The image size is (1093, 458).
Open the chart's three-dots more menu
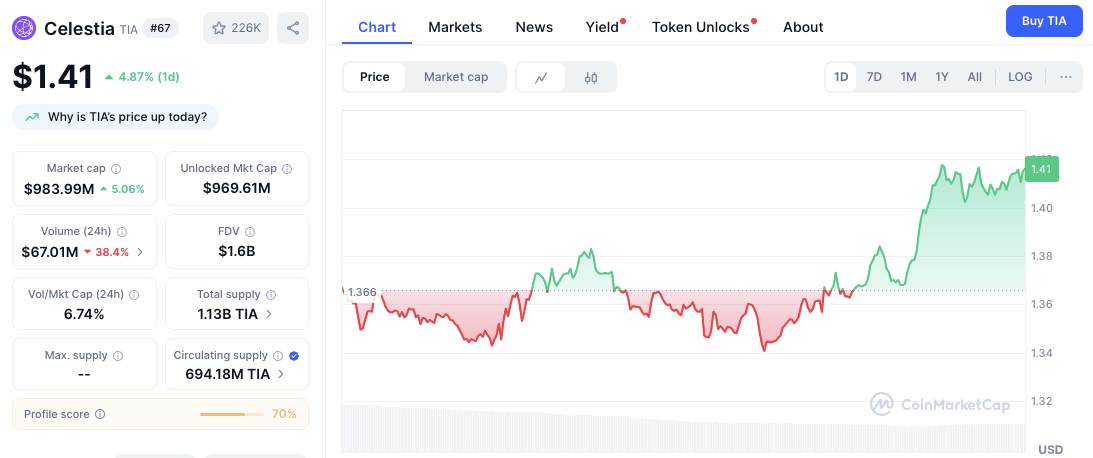click(x=1066, y=77)
